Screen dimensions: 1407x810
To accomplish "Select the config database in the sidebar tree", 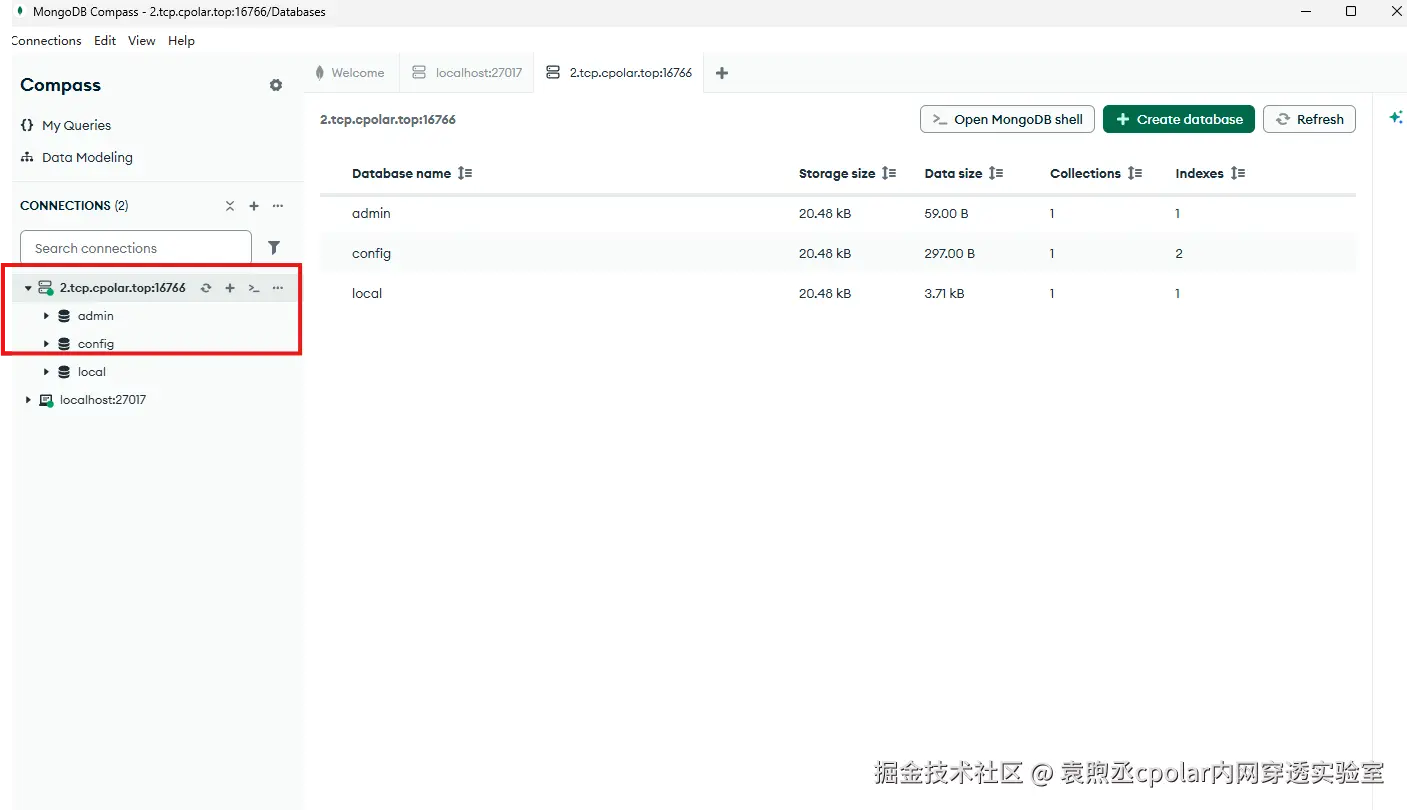I will click(96, 344).
